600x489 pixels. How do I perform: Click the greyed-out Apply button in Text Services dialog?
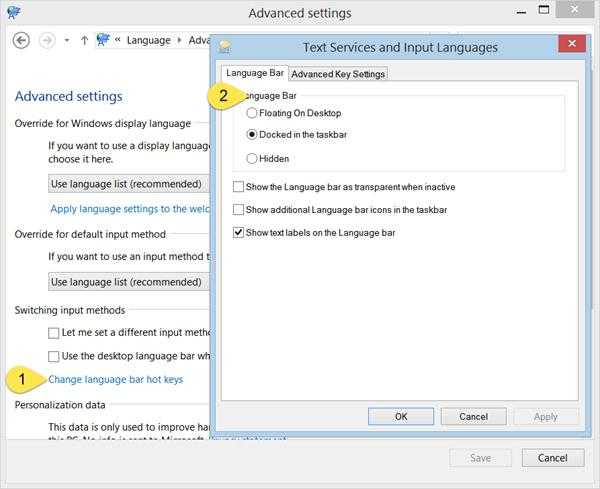click(545, 416)
